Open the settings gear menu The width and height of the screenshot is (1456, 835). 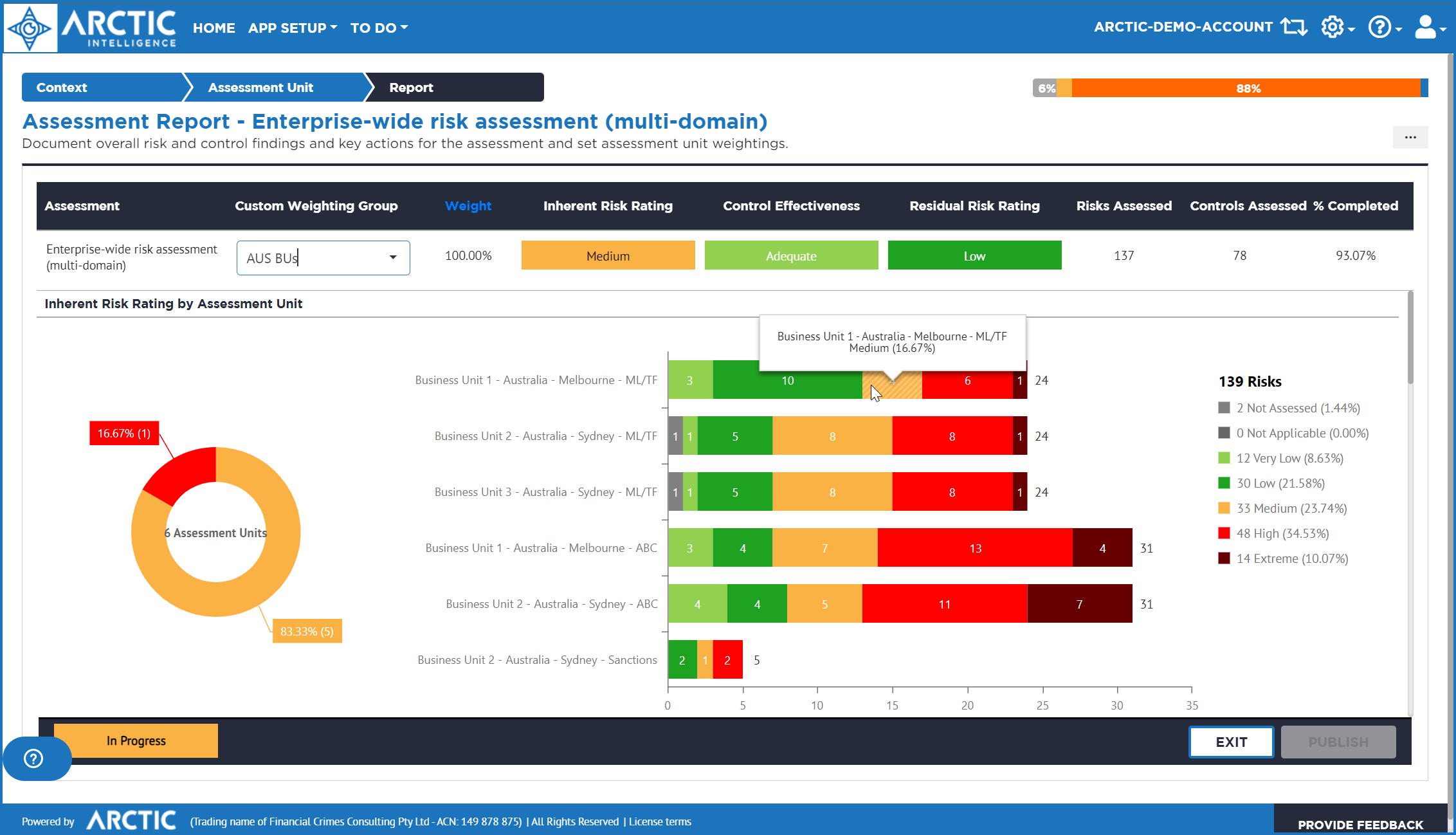[1338, 27]
